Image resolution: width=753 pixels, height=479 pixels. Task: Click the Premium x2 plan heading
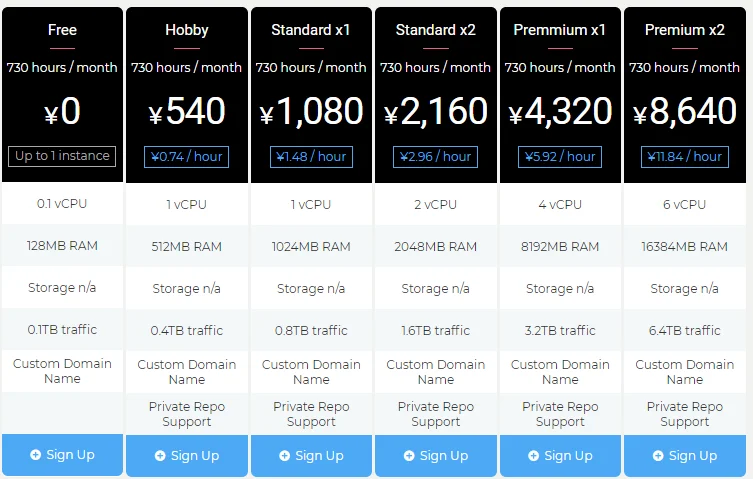click(684, 30)
